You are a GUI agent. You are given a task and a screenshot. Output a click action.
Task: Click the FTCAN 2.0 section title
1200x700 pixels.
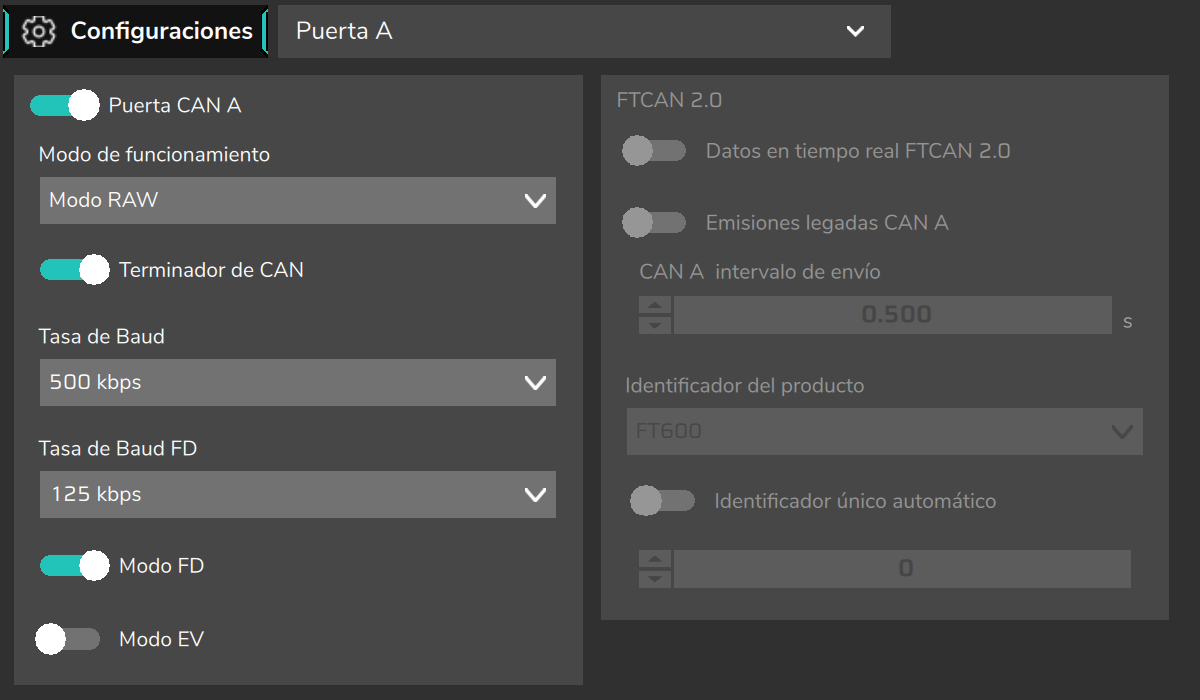[x=670, y=100]
